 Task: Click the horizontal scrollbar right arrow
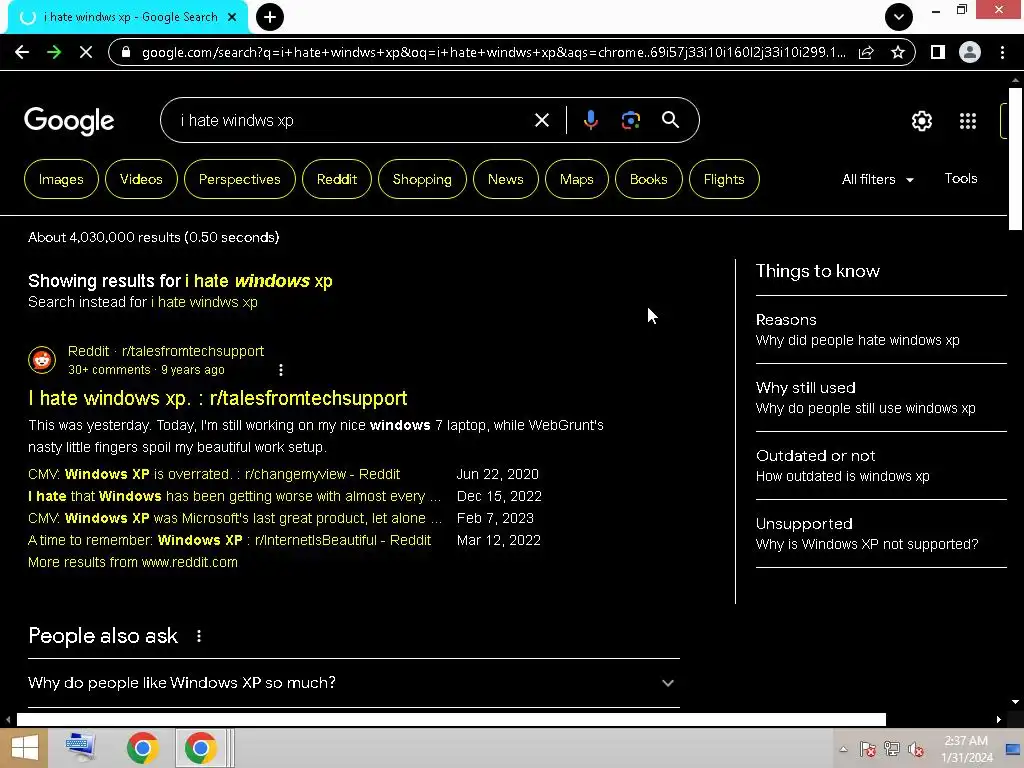click(x=999, y=720)
